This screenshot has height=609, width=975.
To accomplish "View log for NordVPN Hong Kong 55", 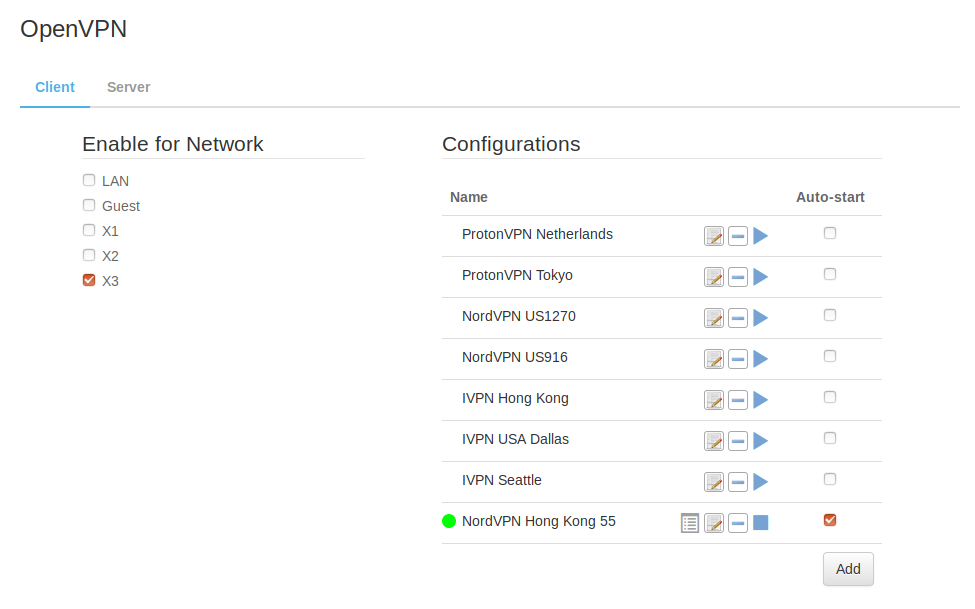I will (690, 523).
